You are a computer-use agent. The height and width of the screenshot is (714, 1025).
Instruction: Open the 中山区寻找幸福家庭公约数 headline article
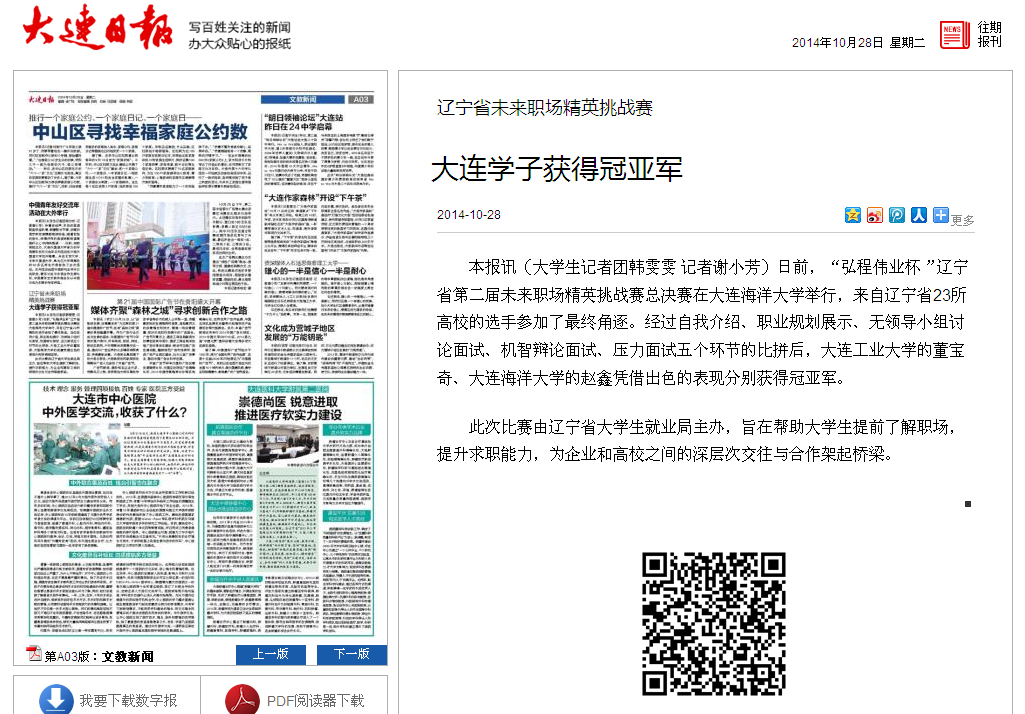(140, 132)
